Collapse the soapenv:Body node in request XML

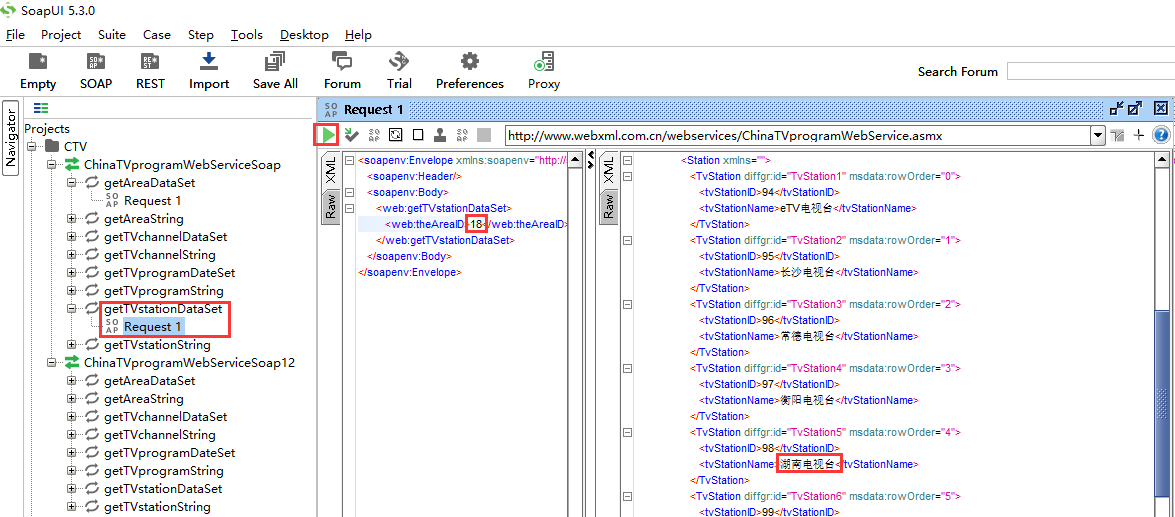tap(348, 192)
